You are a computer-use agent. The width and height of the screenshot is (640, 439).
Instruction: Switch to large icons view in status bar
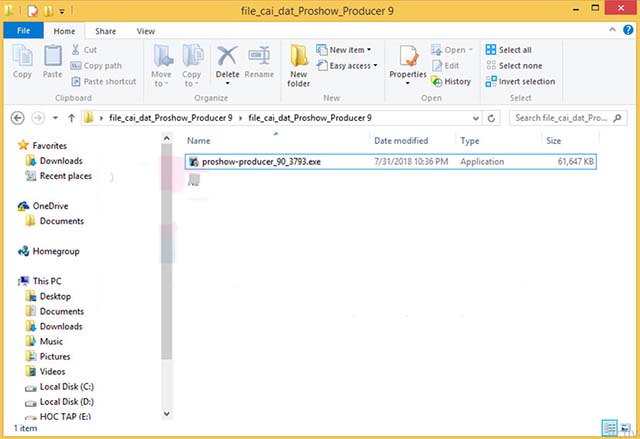(x=625, y=428)
